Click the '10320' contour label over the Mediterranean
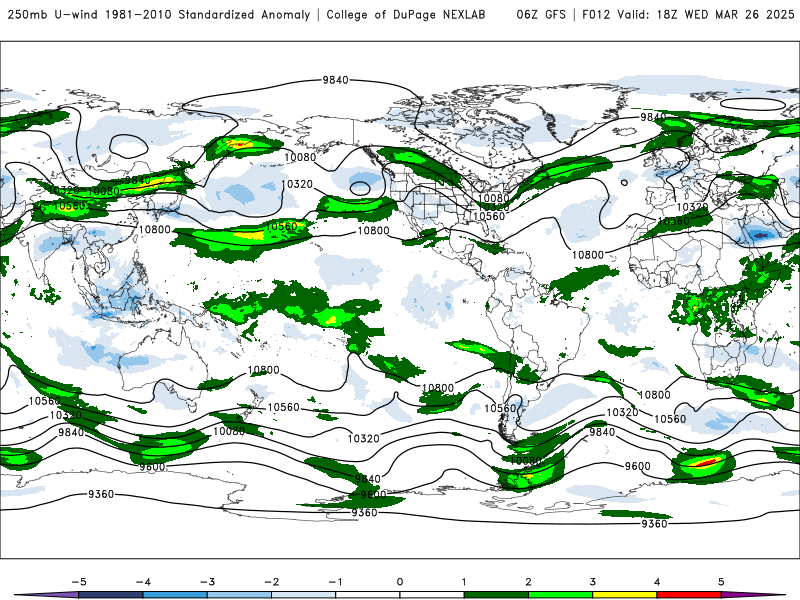The image size is (800, 600). pos(692,208)
